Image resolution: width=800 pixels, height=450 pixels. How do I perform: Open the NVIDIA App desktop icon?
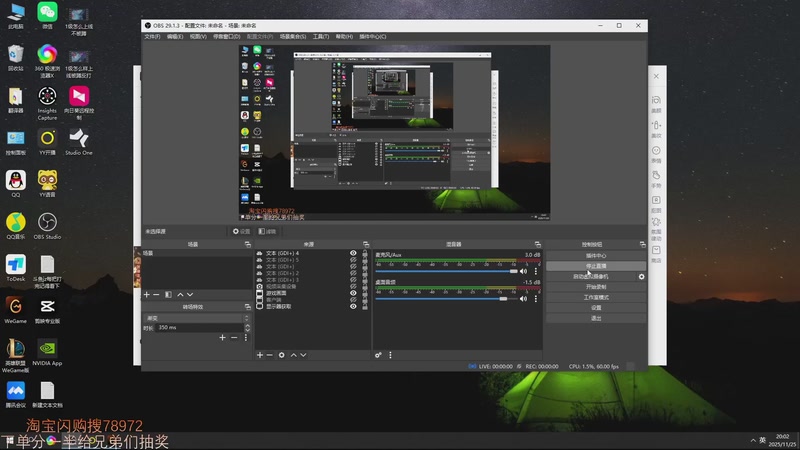tap(47, 353)
